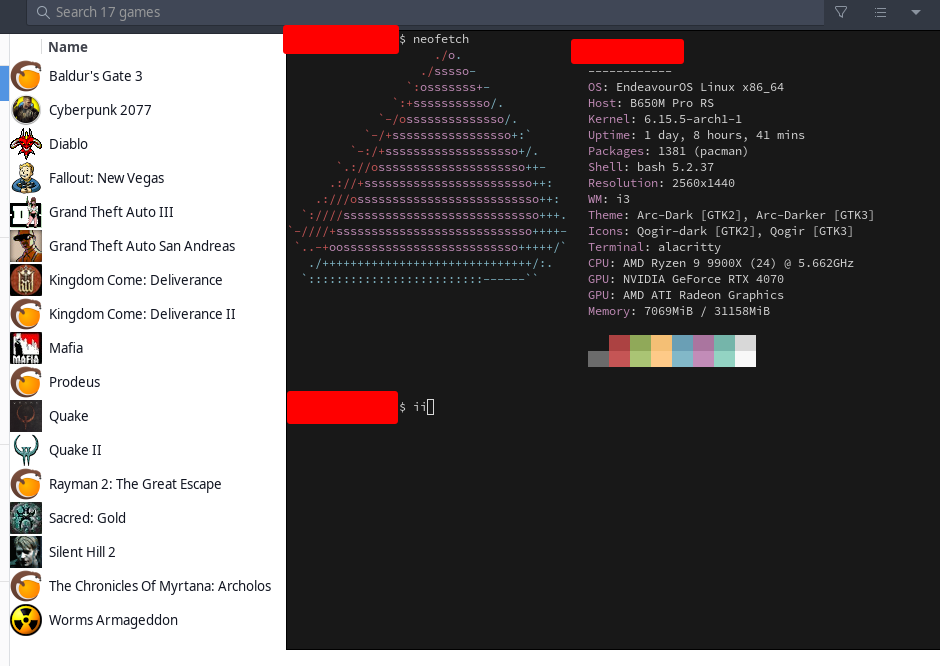The image size is (940, 666).
Task: Click the Rayman 2 game icon
Action: [x=26, y=484]
